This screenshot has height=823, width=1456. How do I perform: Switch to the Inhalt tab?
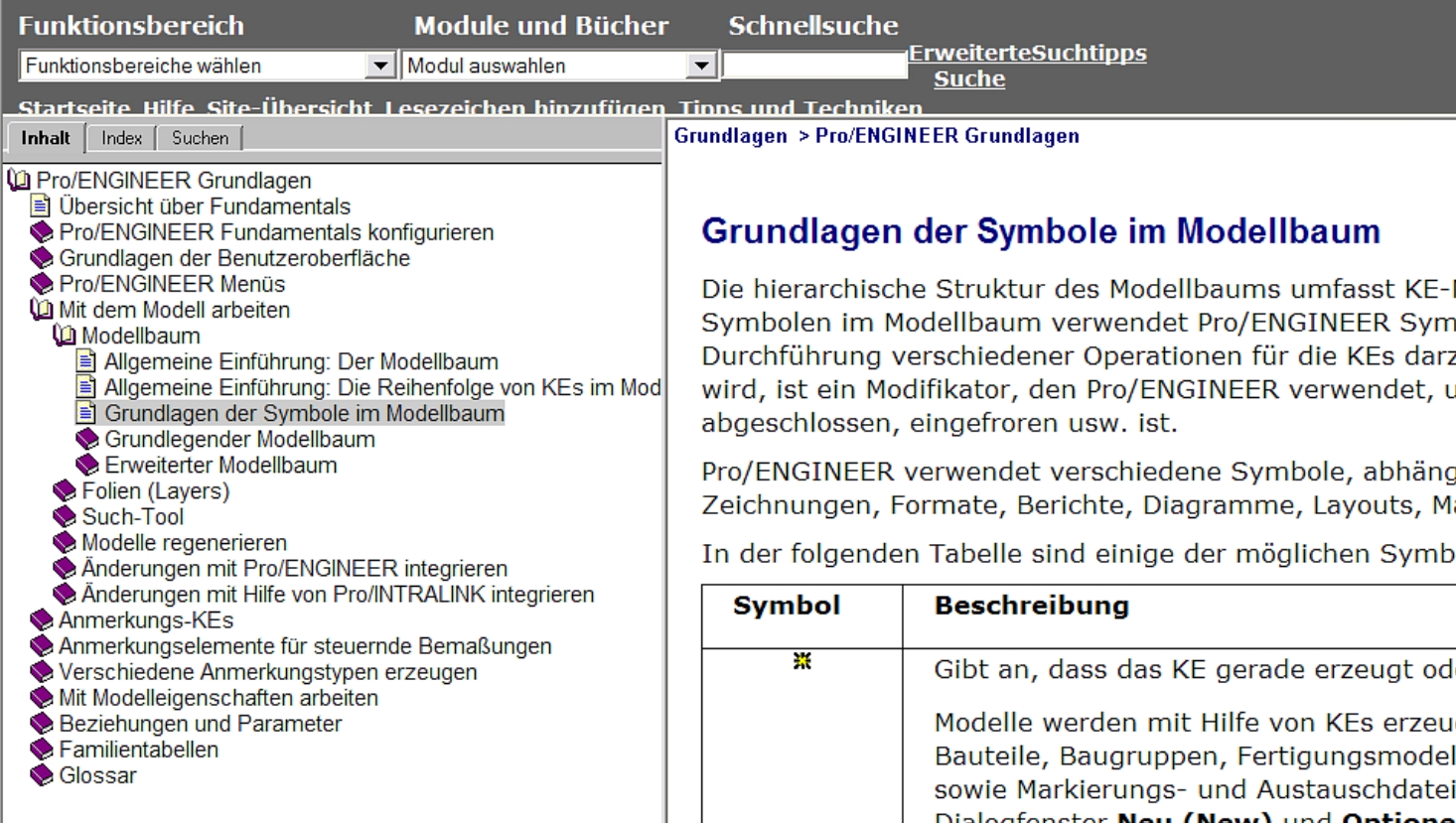[x=46, y=138]
